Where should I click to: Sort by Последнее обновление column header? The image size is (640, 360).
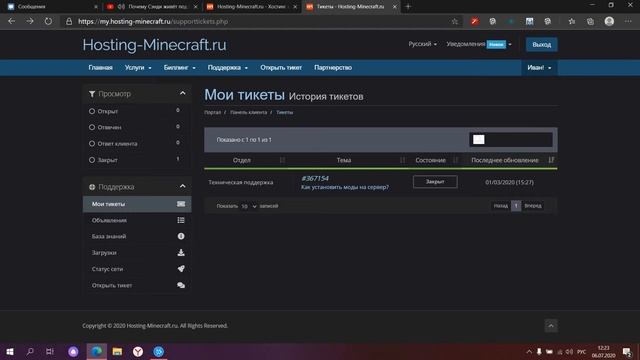[510, 160]
